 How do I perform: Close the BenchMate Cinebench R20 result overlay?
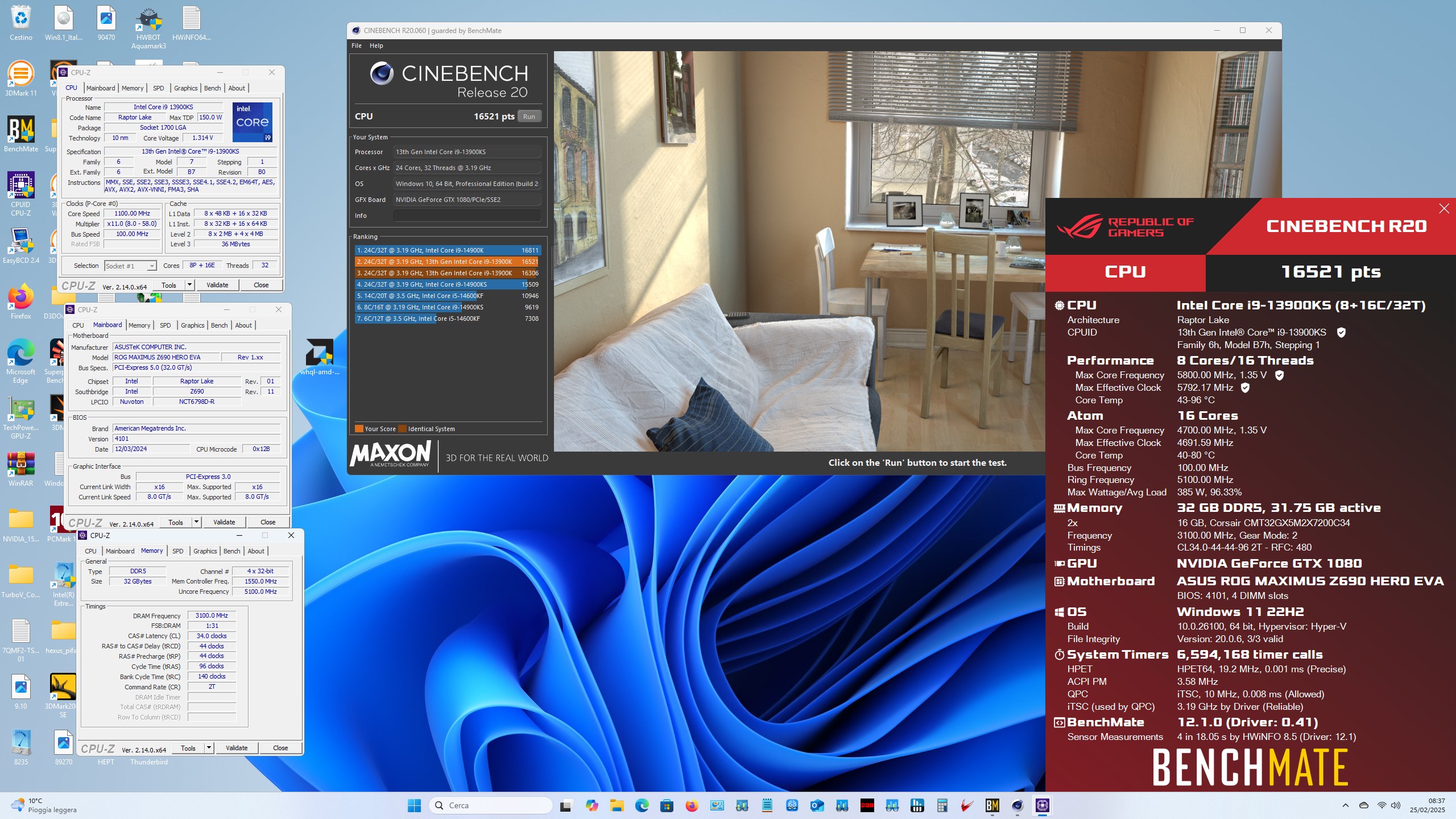click(1443, 209)
